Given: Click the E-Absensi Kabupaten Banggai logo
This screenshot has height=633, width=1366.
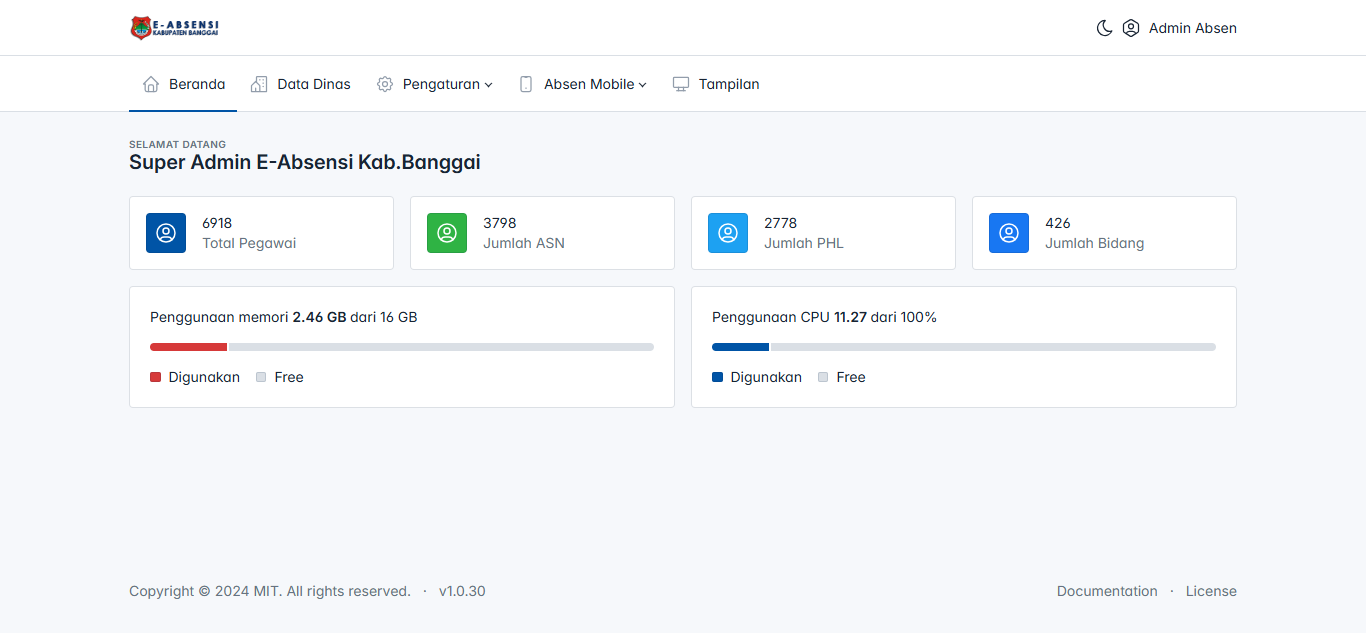Looking at the screenshot, I should pyautogui.click(x=175, y=28).
